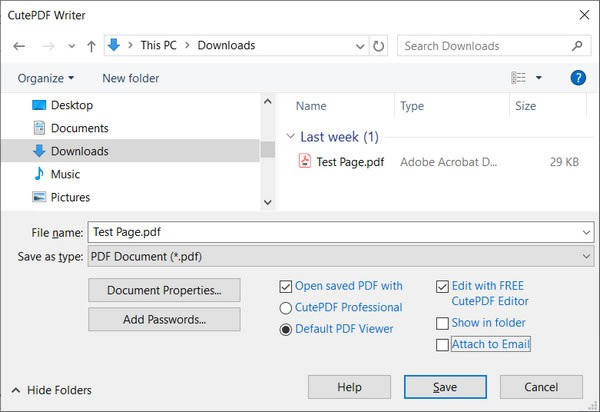Screen dimensions: 600x412
Task: Click the Document Properties button
Action: (x=164, y=290)
